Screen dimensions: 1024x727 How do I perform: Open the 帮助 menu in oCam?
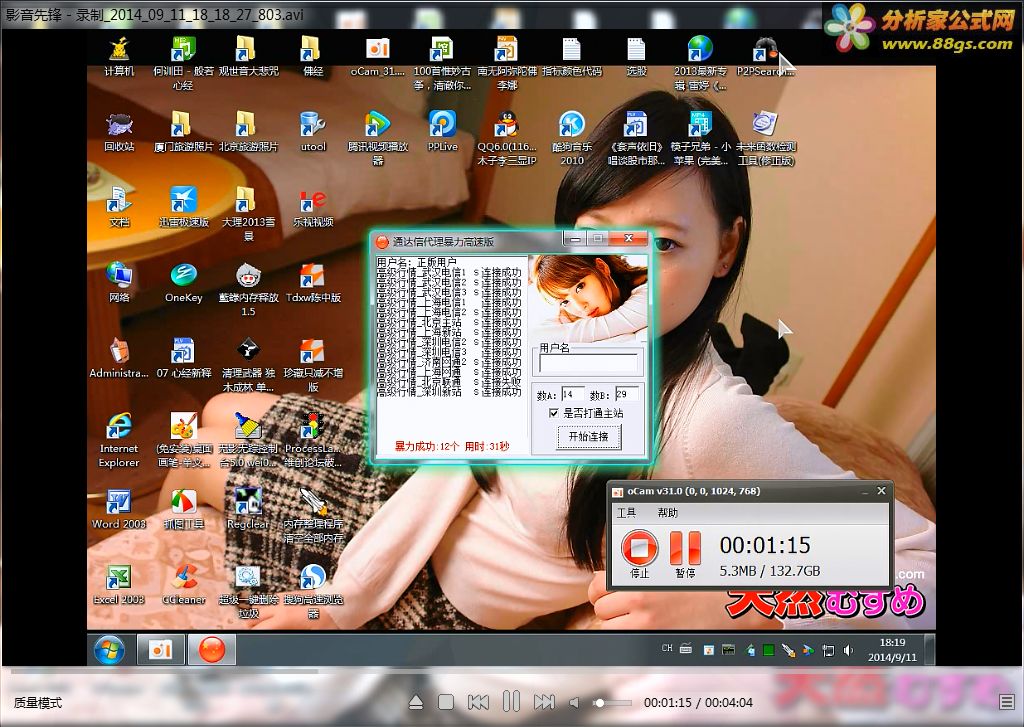click(x=667, y=513)
